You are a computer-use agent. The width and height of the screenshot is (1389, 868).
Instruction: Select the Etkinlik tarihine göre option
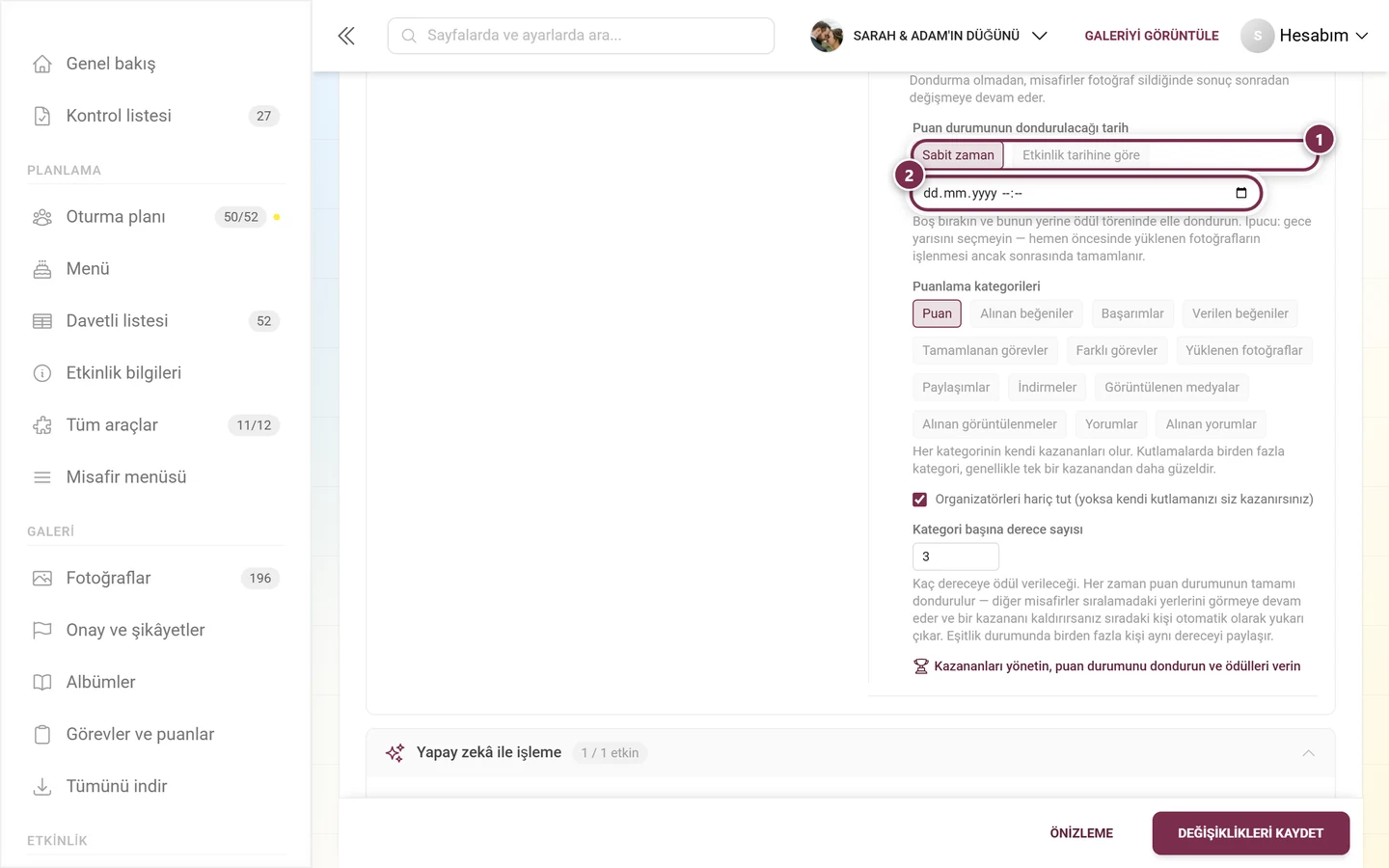pos(1081,155)
